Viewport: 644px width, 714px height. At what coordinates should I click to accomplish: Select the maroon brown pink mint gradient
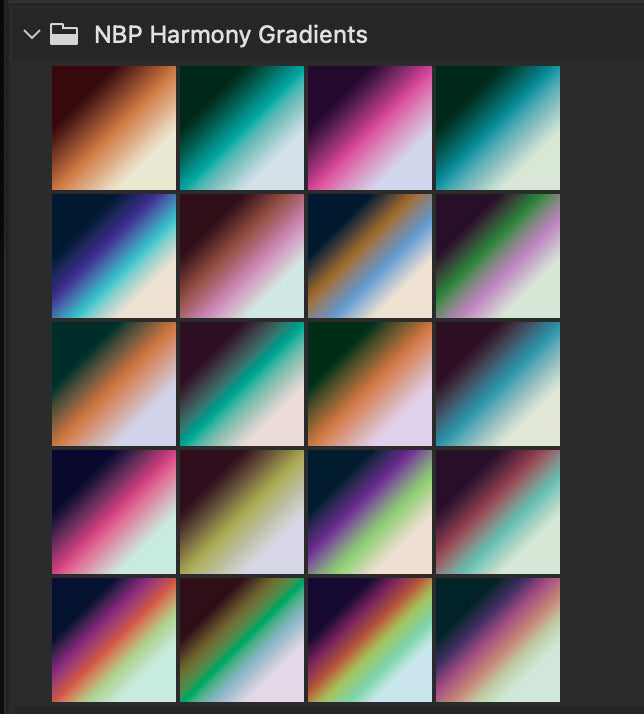click(242, 256)
